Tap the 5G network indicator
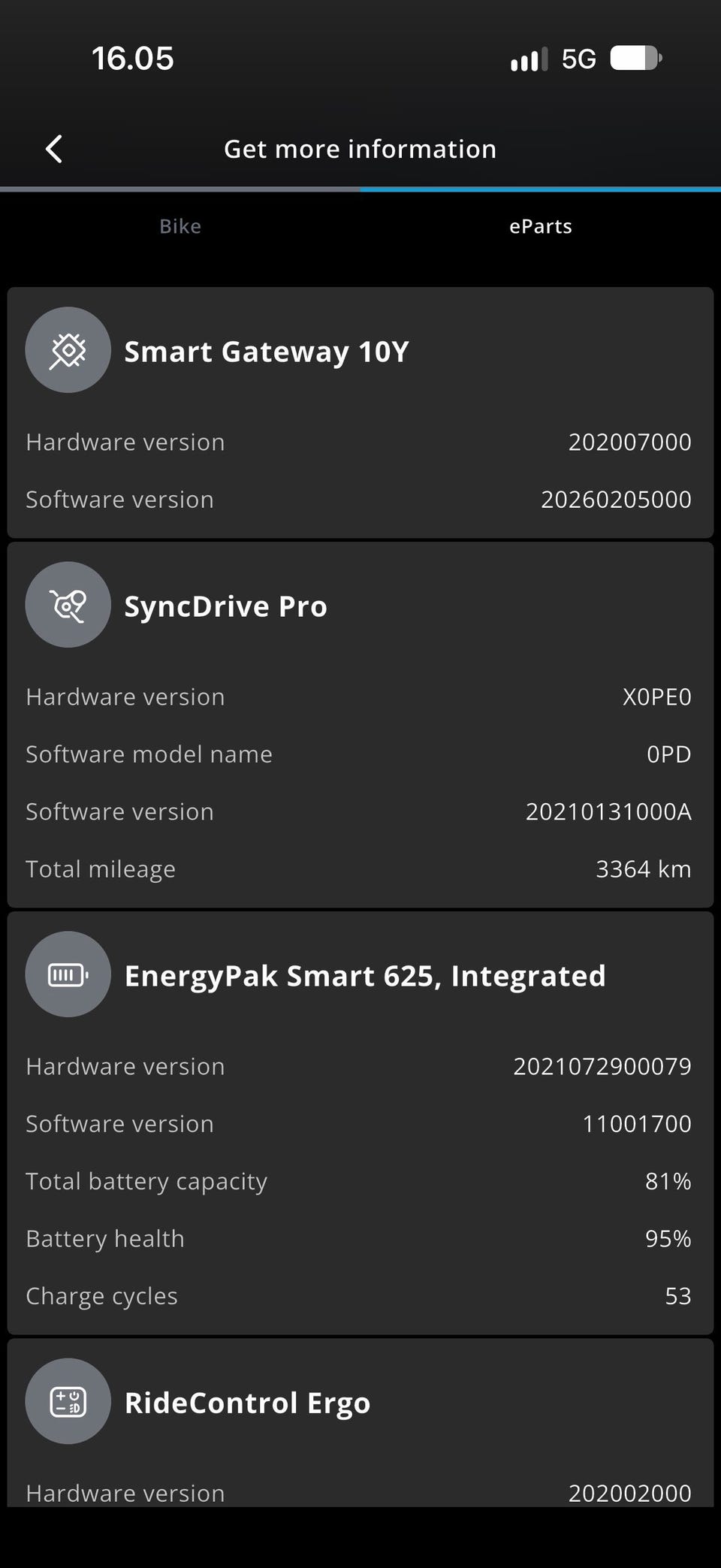721x1568 pixels. [x=579, y=59]
